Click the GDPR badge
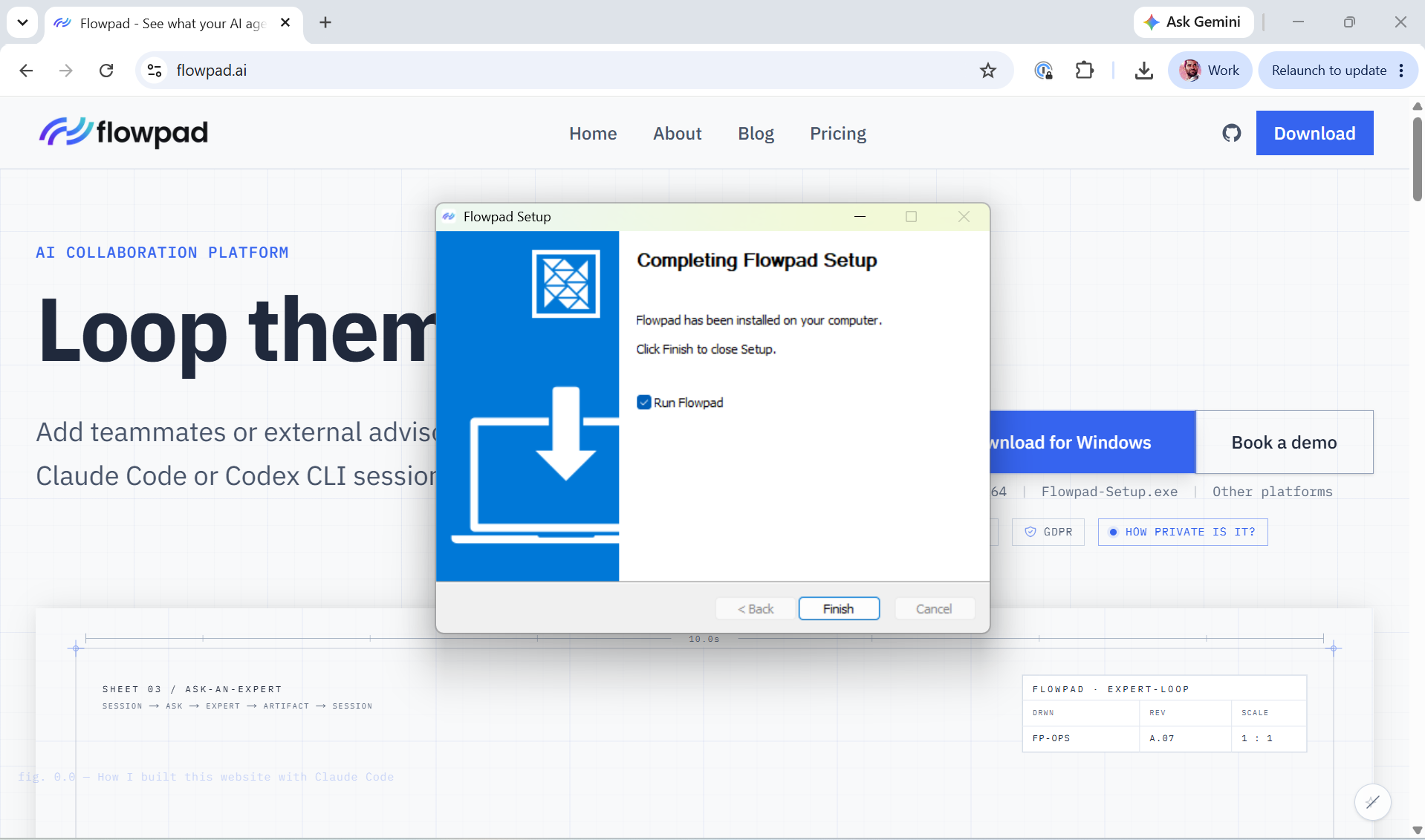 click(1048, 532)
